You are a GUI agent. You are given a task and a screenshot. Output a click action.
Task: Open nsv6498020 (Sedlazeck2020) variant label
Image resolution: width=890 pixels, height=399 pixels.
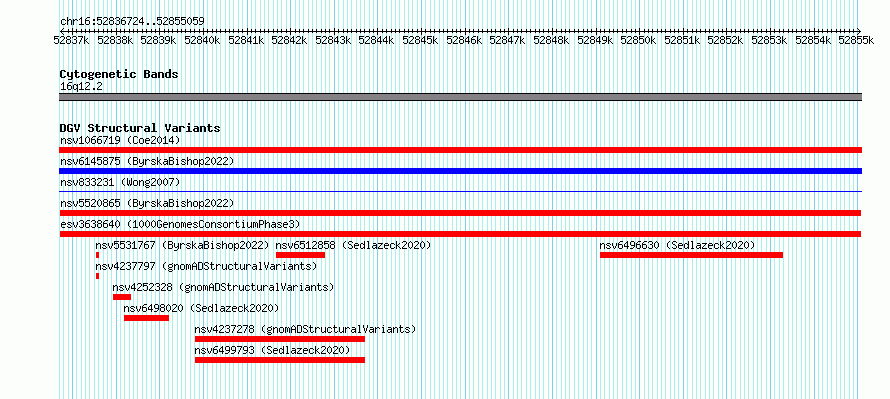pyautogui.click(x=201, y=308)
